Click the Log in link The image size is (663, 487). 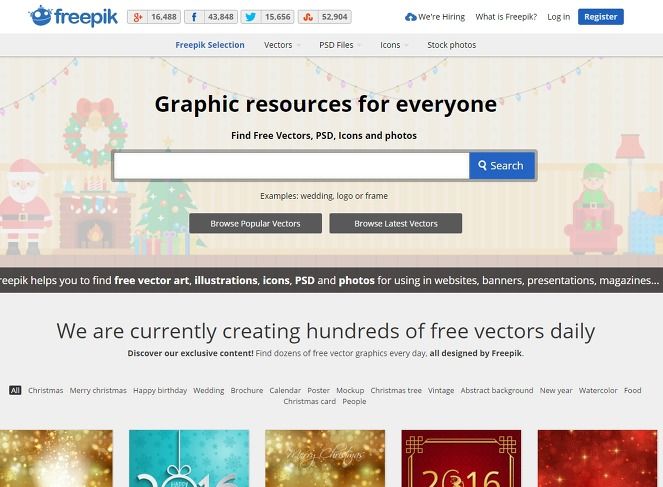(x=559, y=17)
